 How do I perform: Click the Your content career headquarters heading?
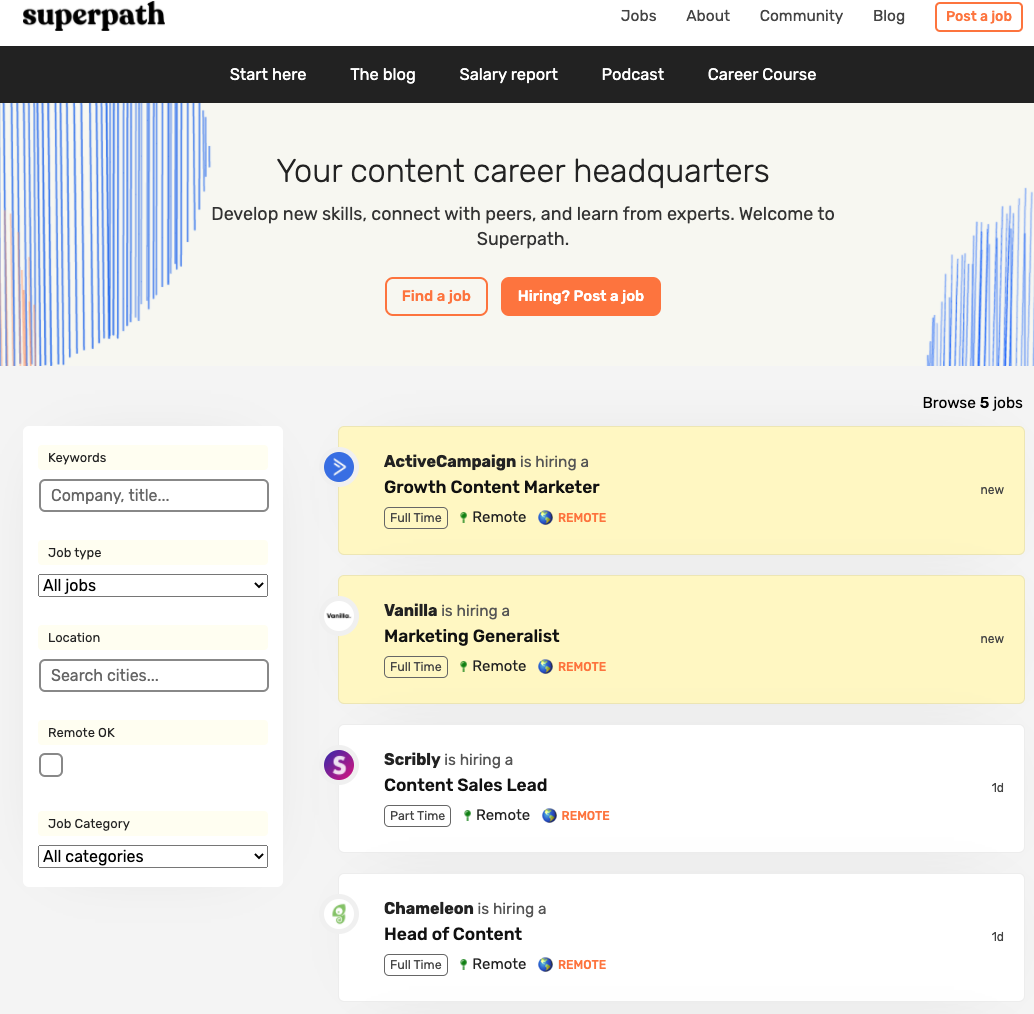[523, 171]
